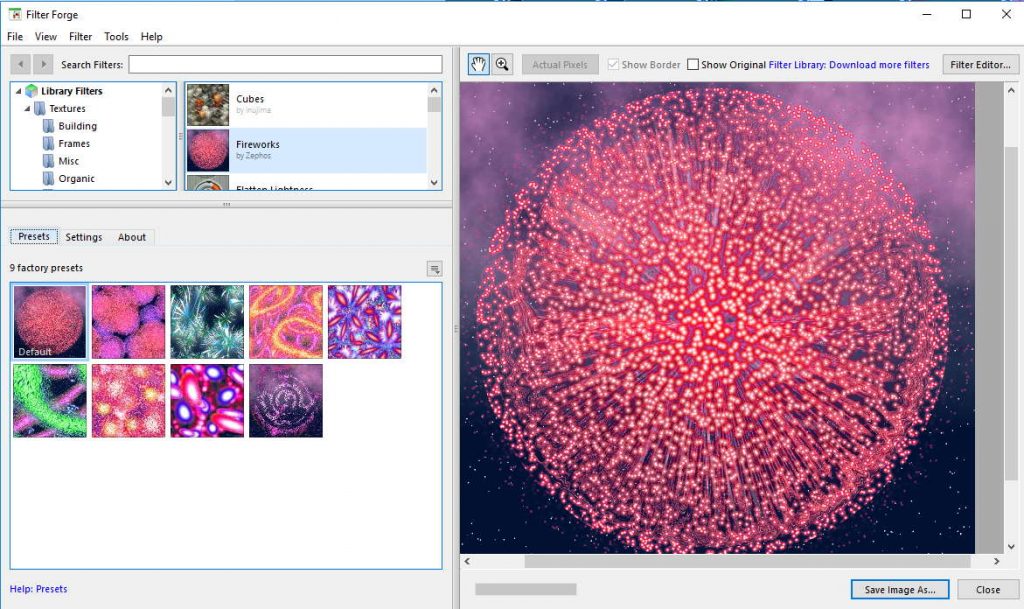Click the Frames folder icon
Viewport: 1024px width, 609px height.
tap(48, 144)
